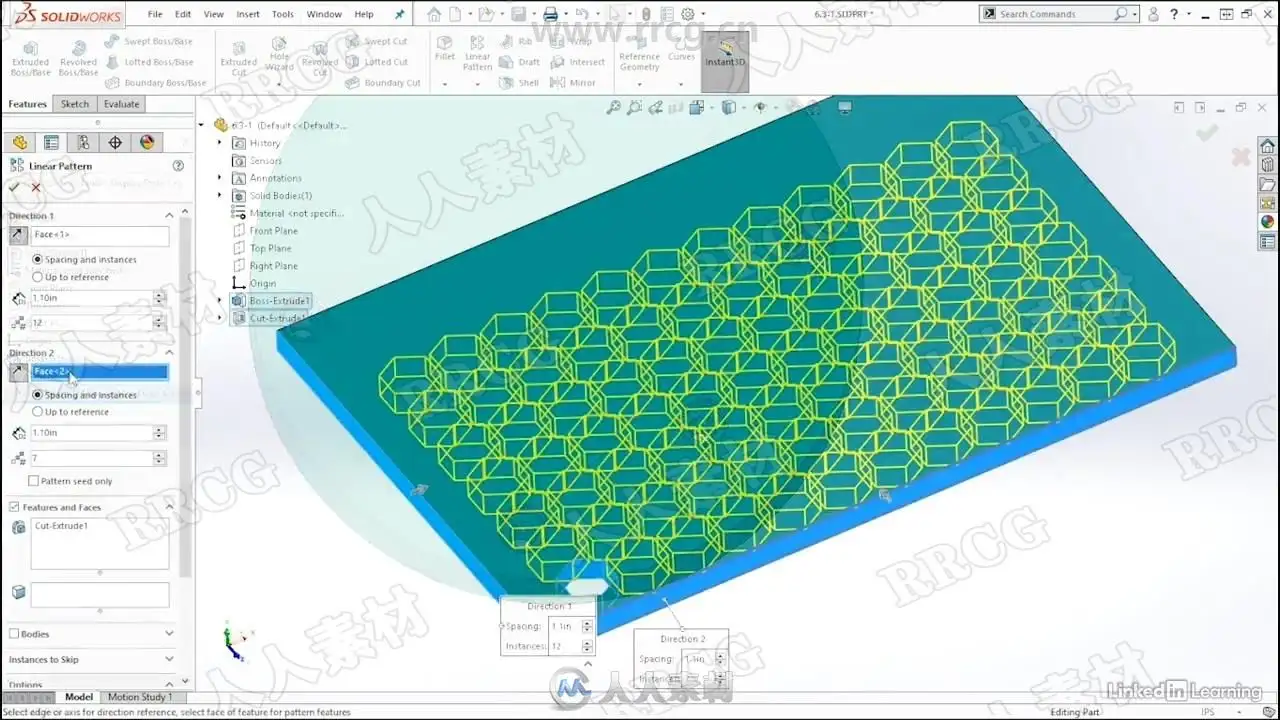1280x720 pixels.
Task: Switch to the Sketch tab
Action: point(75,104)
